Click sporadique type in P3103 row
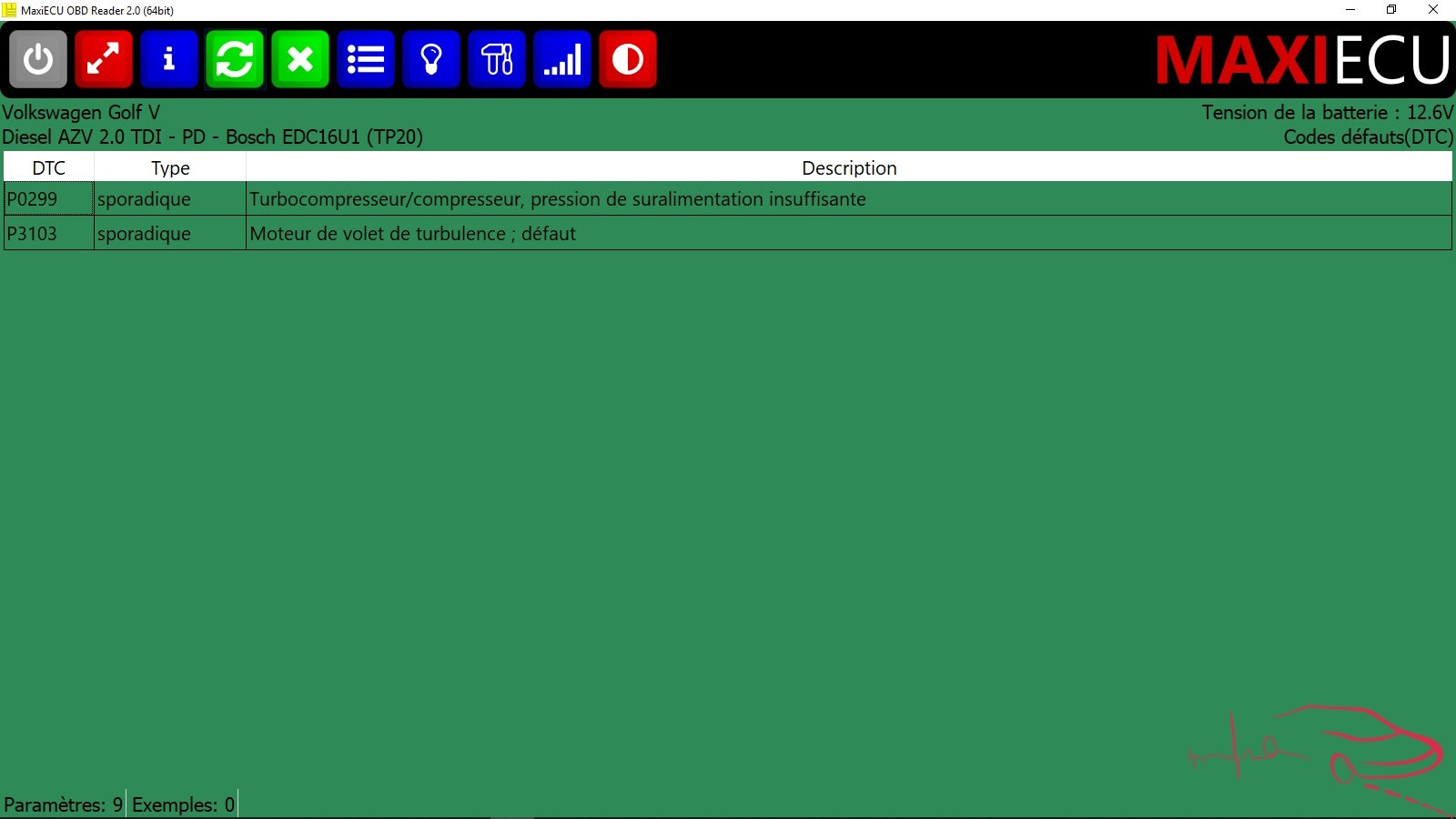1456x819 pixels. point(170,233)
